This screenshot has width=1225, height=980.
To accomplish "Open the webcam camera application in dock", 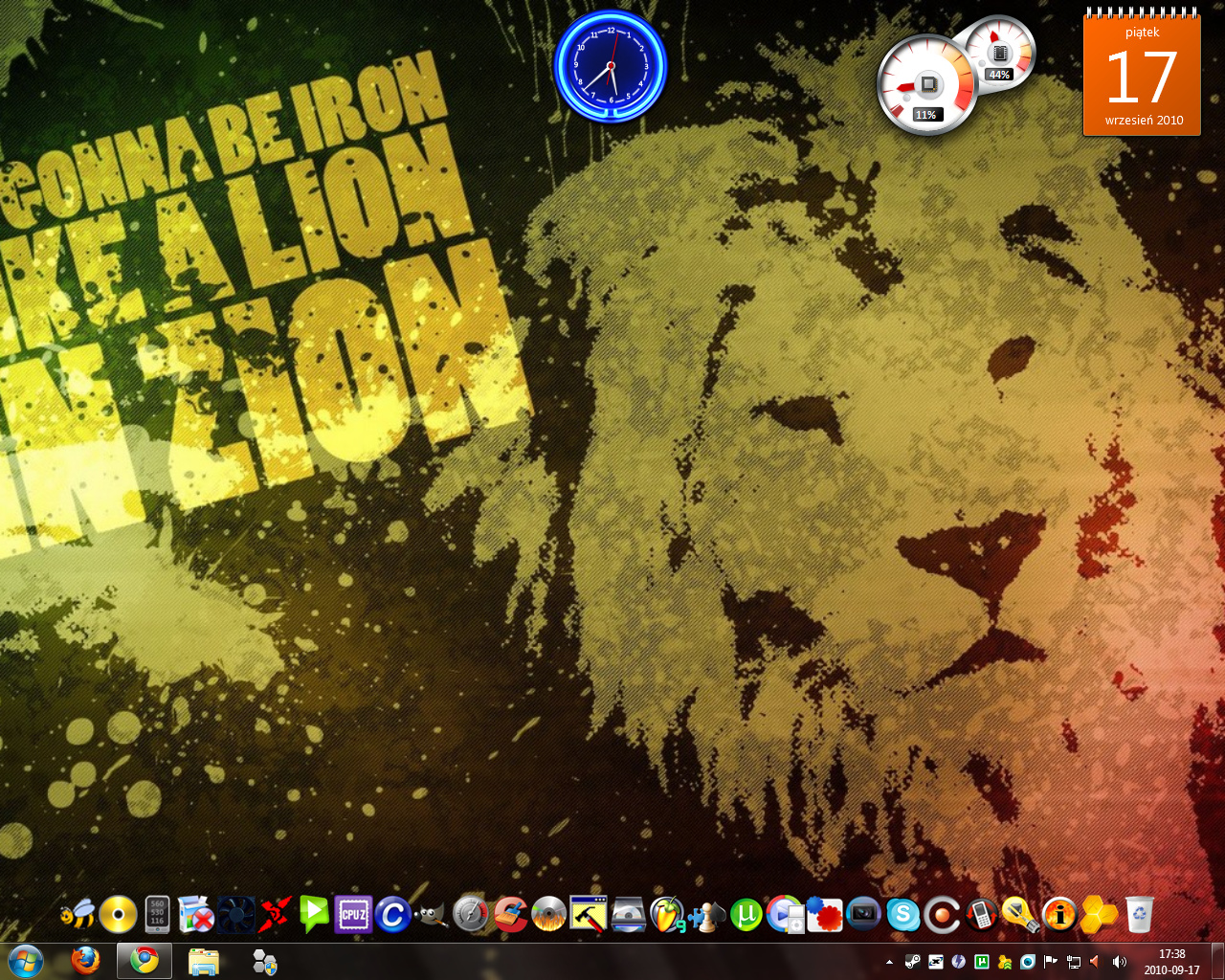I will [863, 915].
